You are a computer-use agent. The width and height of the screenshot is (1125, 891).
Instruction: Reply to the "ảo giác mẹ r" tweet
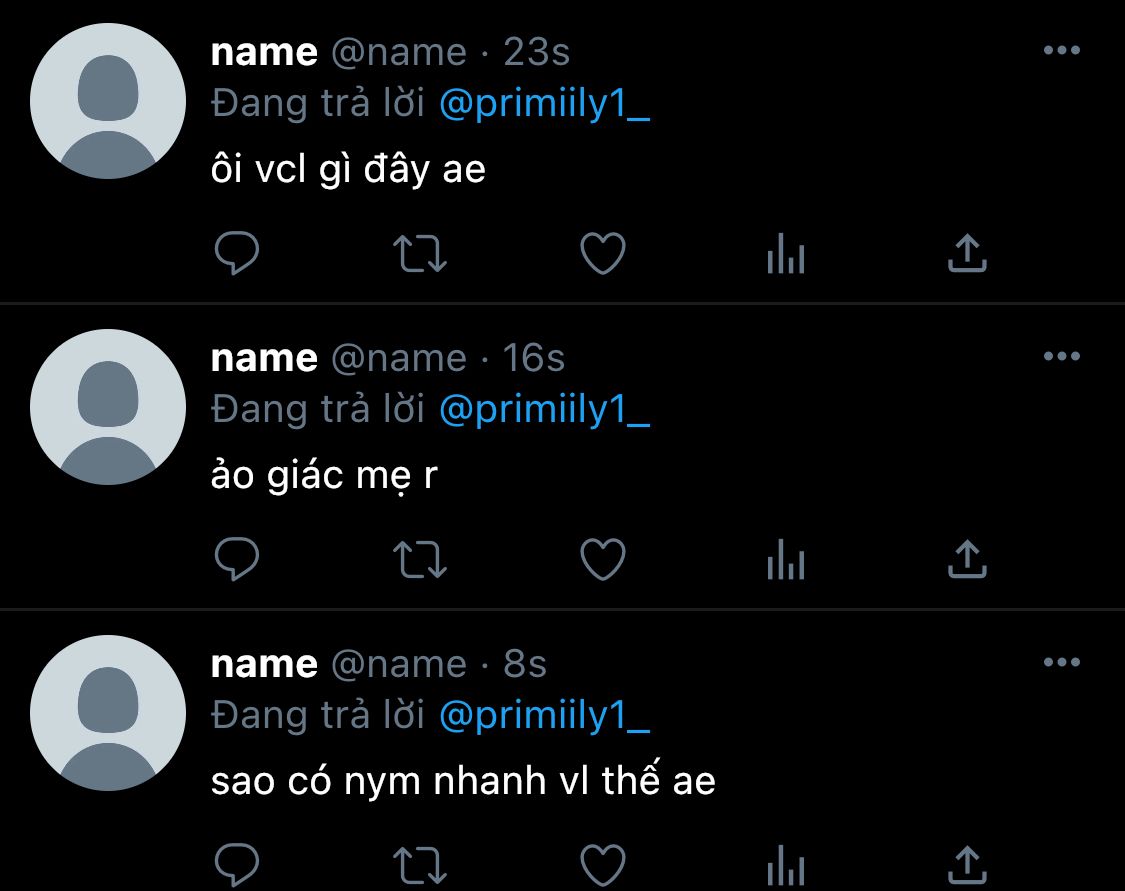coord(237,559)
